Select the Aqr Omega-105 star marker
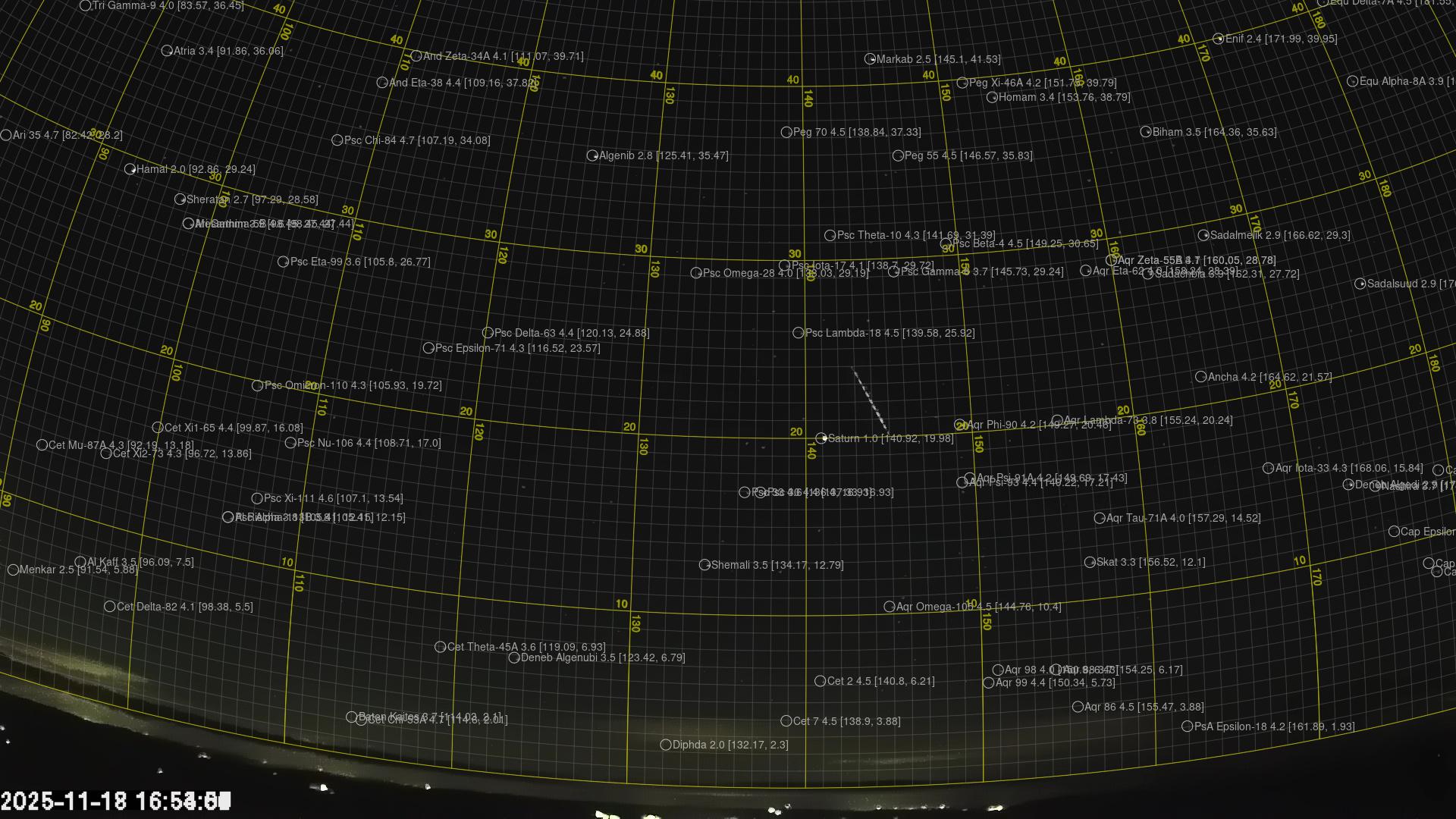 click(890, 607)
